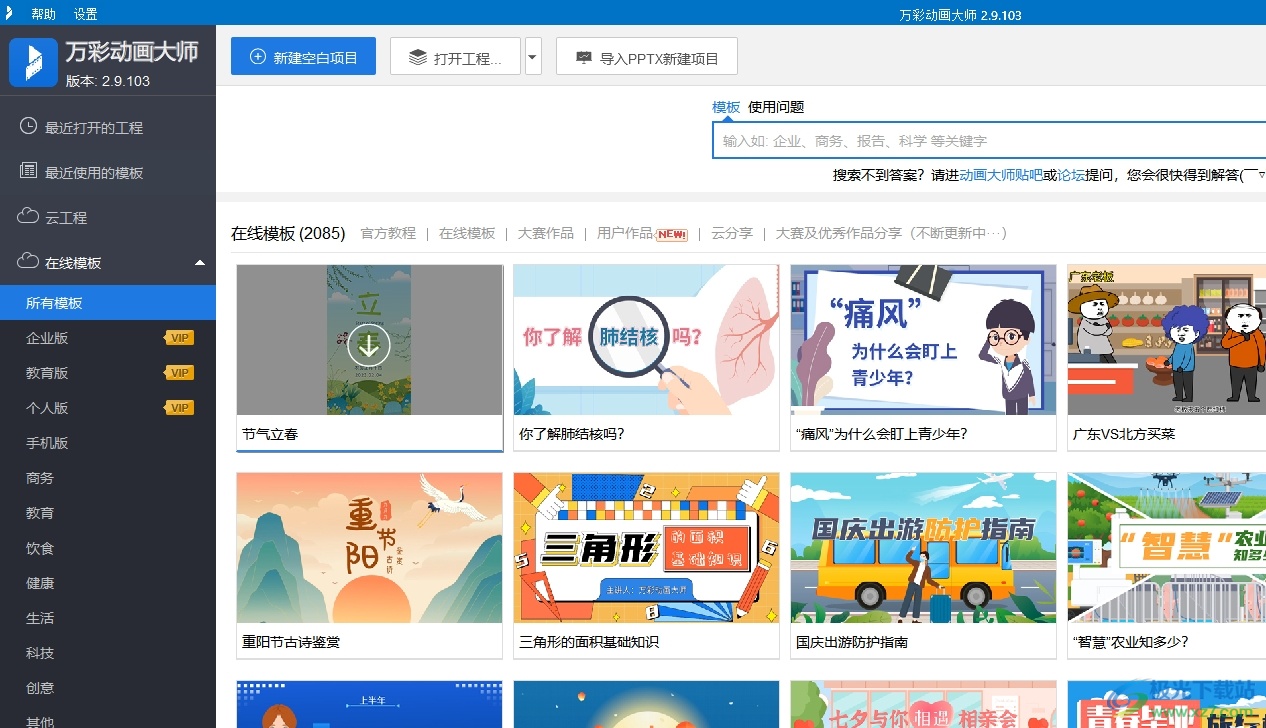Image resolution: width=1266 pixels, height=728 pixels.
Task: Open the 广东VS北方买菜 template thumbnail
Action: [1167, 340]
